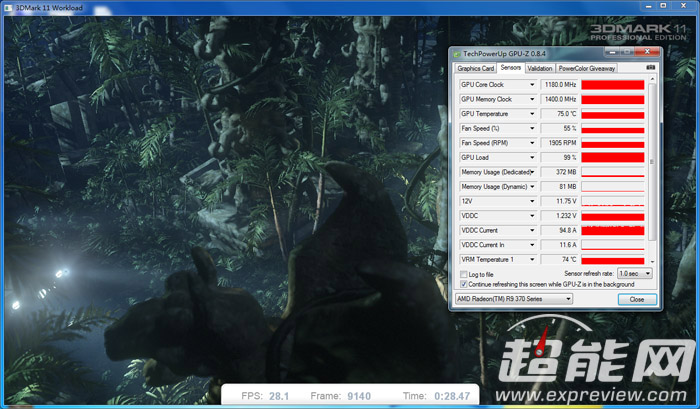Open the VDDC Current In sensor dropdown
This screenshot has width=700, height=409.
coord(532,245)
